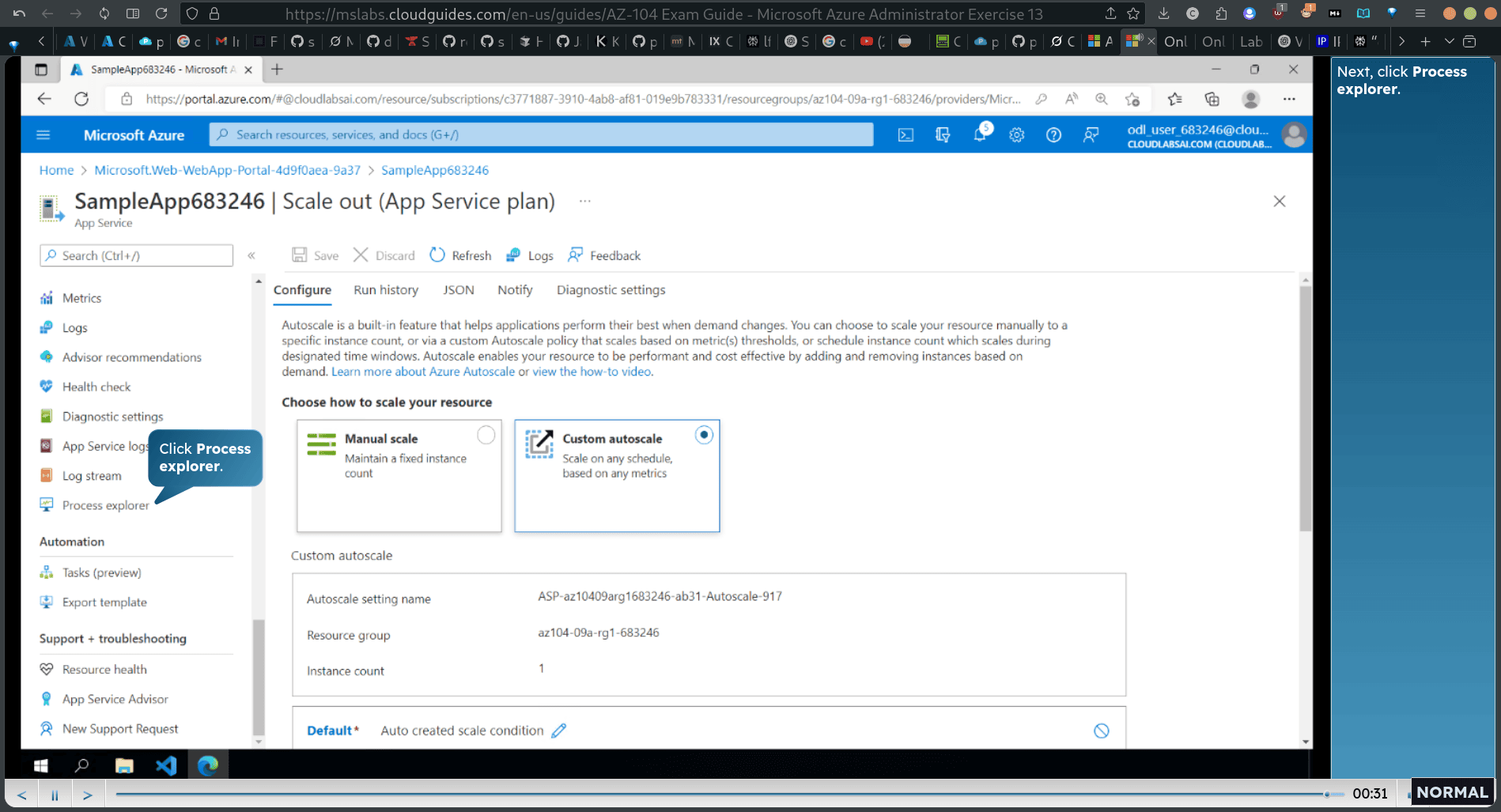1501x812 pixels.
Task: Open Metrics in the sidebar
Action: (x=81, y=298)
